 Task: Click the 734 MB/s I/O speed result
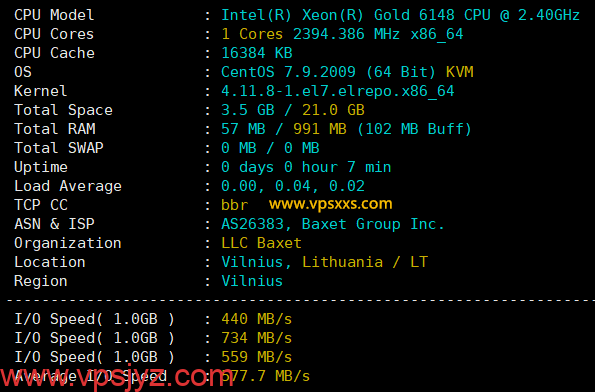point(257,338)
